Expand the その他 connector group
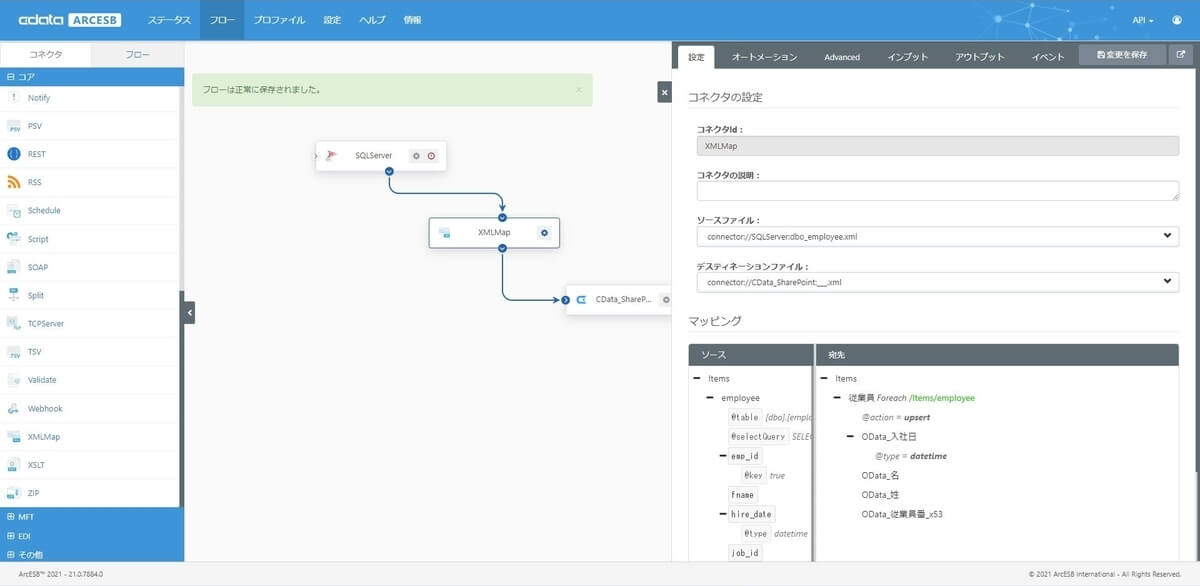 click(11, 554)
